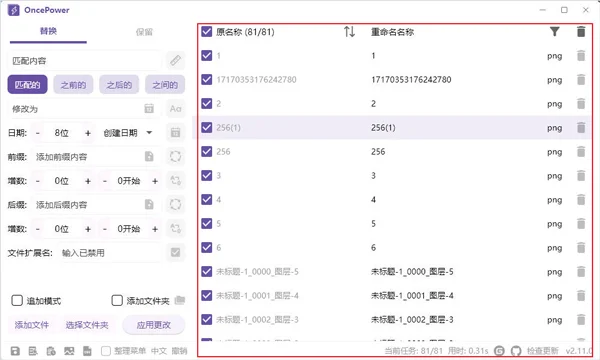Click the plus after 0开始 under 后缀

tap(155, 229)
